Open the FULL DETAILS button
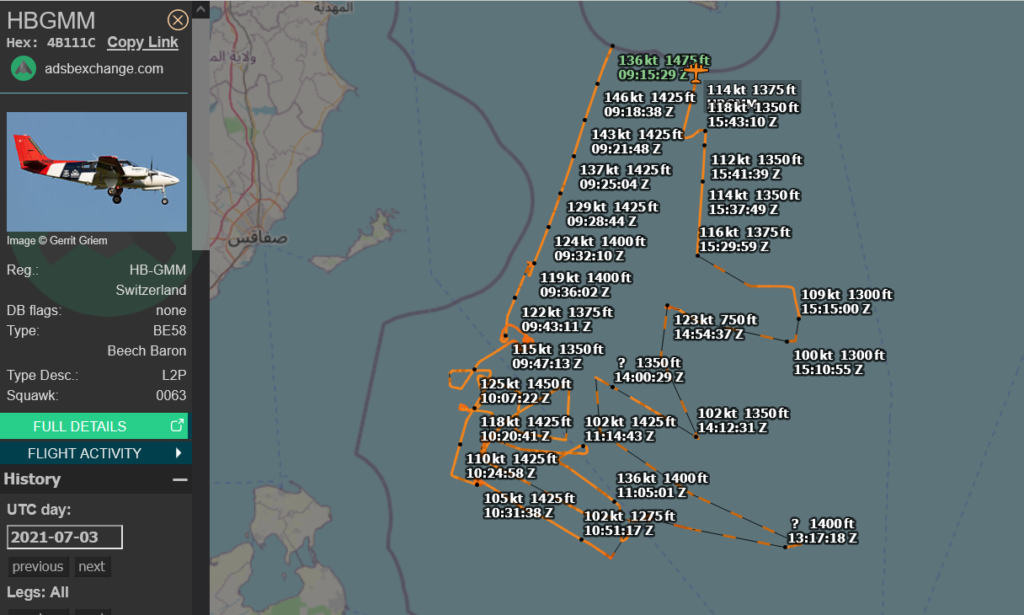 (80, 426)
